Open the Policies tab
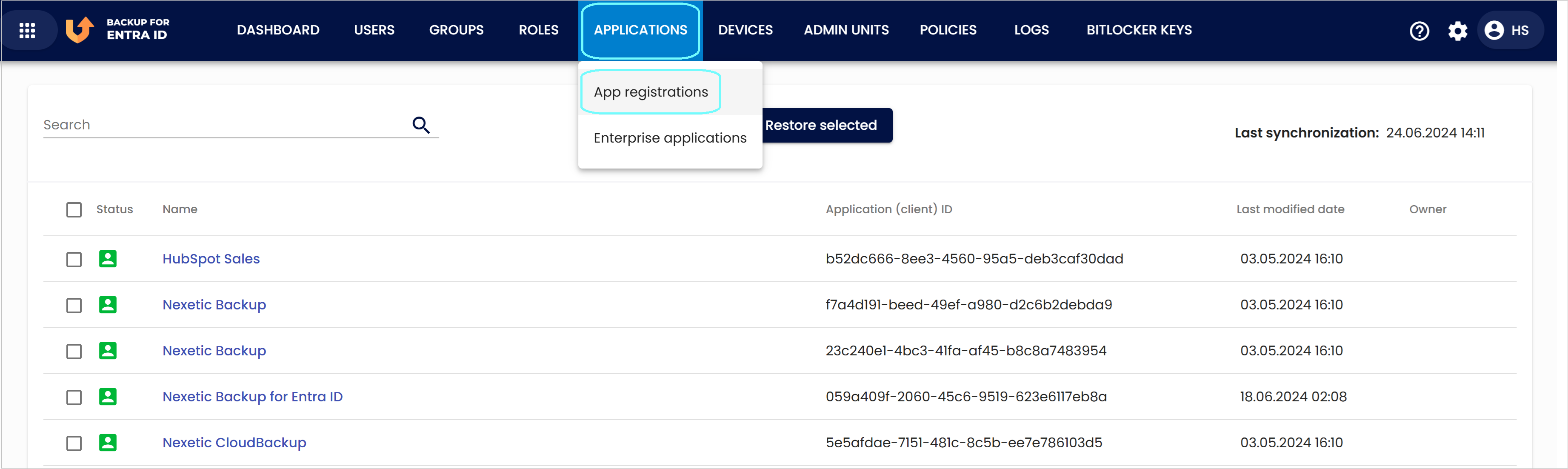 [948, 30]
